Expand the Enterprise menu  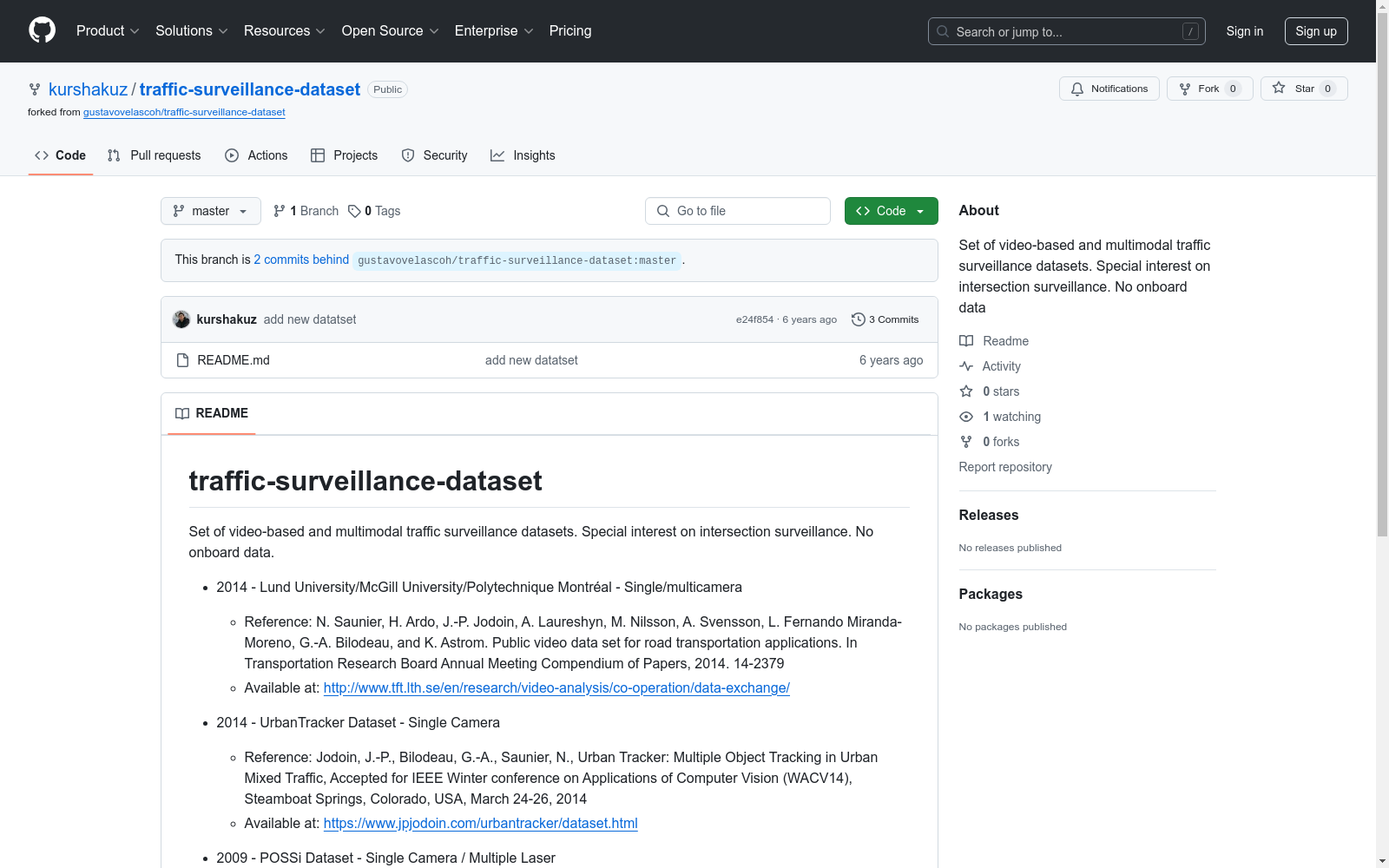494,31
